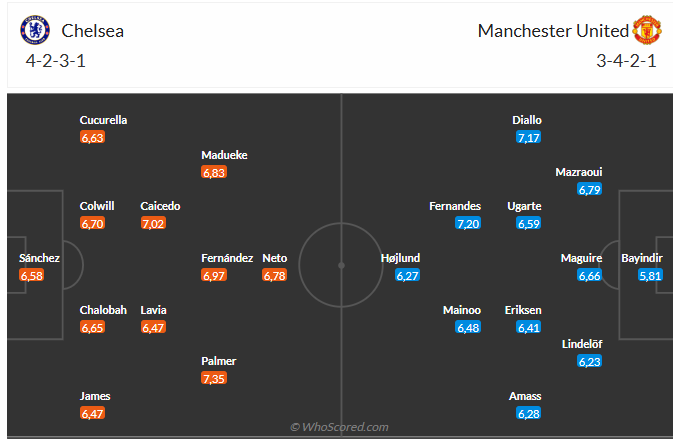Image resolution: width=673 pixels, height=439 pixels.
Task: Select player name Madueke
Action: [224, 155]
